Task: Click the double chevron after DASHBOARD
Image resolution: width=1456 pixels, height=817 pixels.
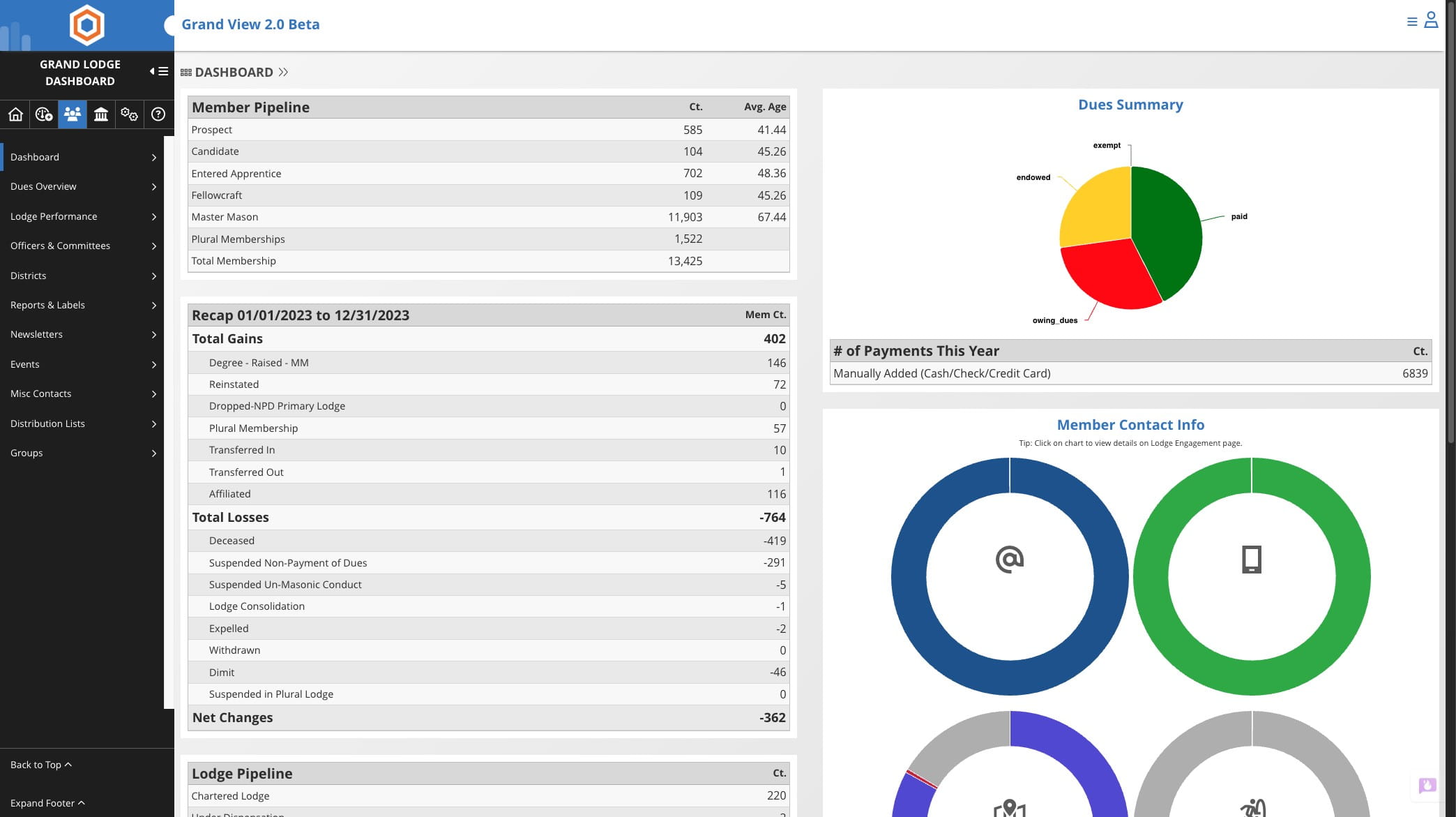Action: (x=283, y=73)
